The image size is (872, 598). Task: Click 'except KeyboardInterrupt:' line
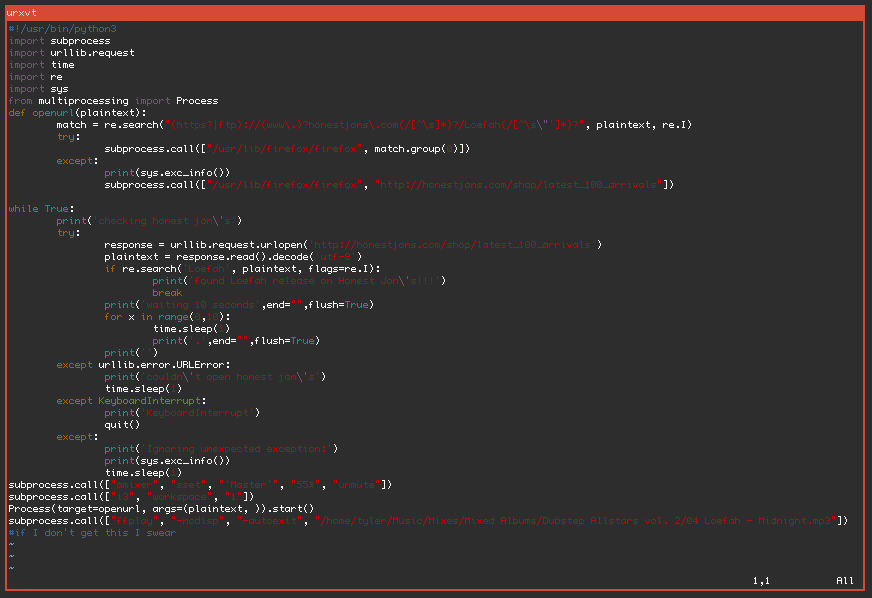click(x=131, y=401)
